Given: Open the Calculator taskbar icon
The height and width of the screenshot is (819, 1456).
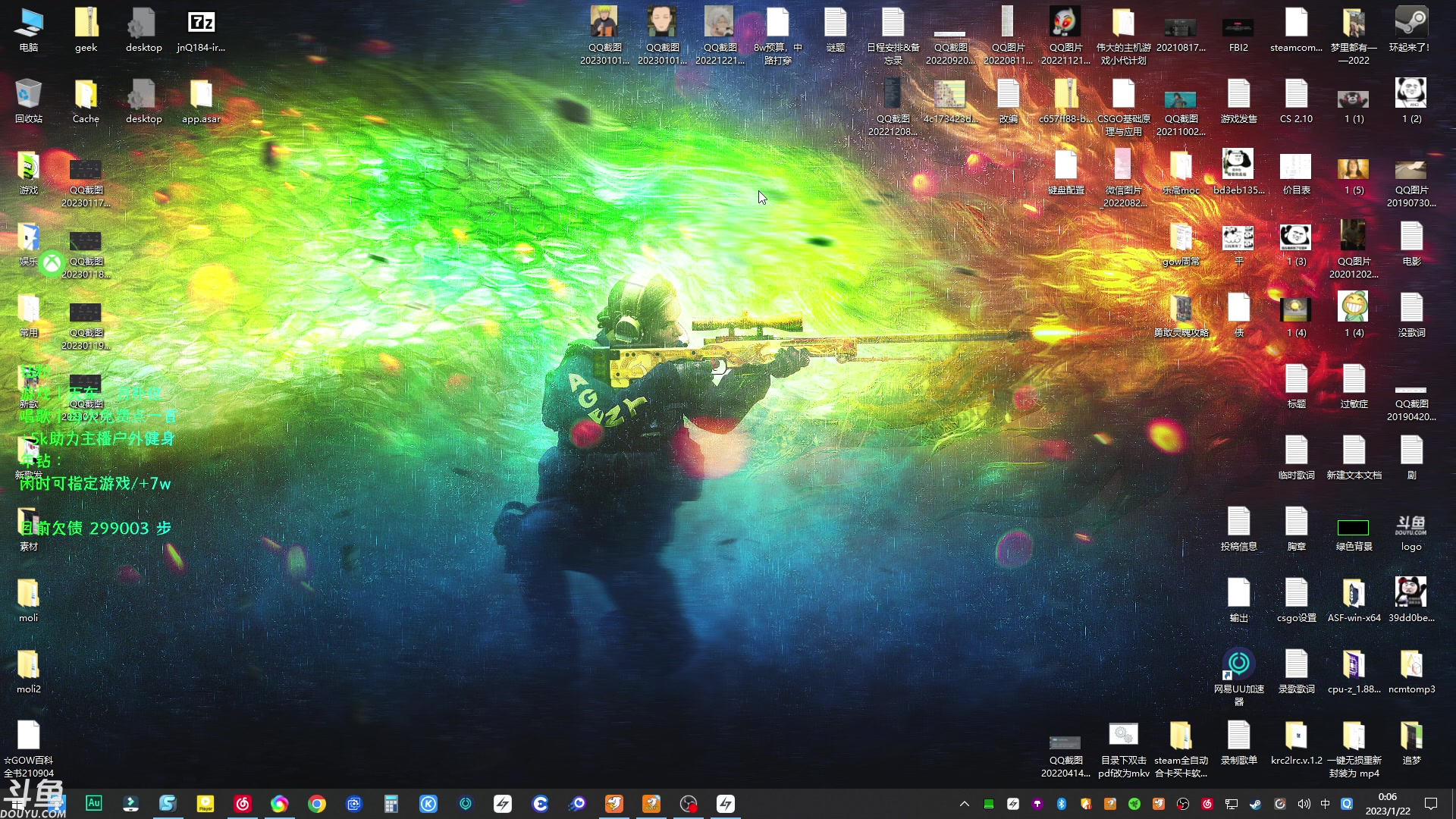Looking at the screenshot, I should pos(391,803).
